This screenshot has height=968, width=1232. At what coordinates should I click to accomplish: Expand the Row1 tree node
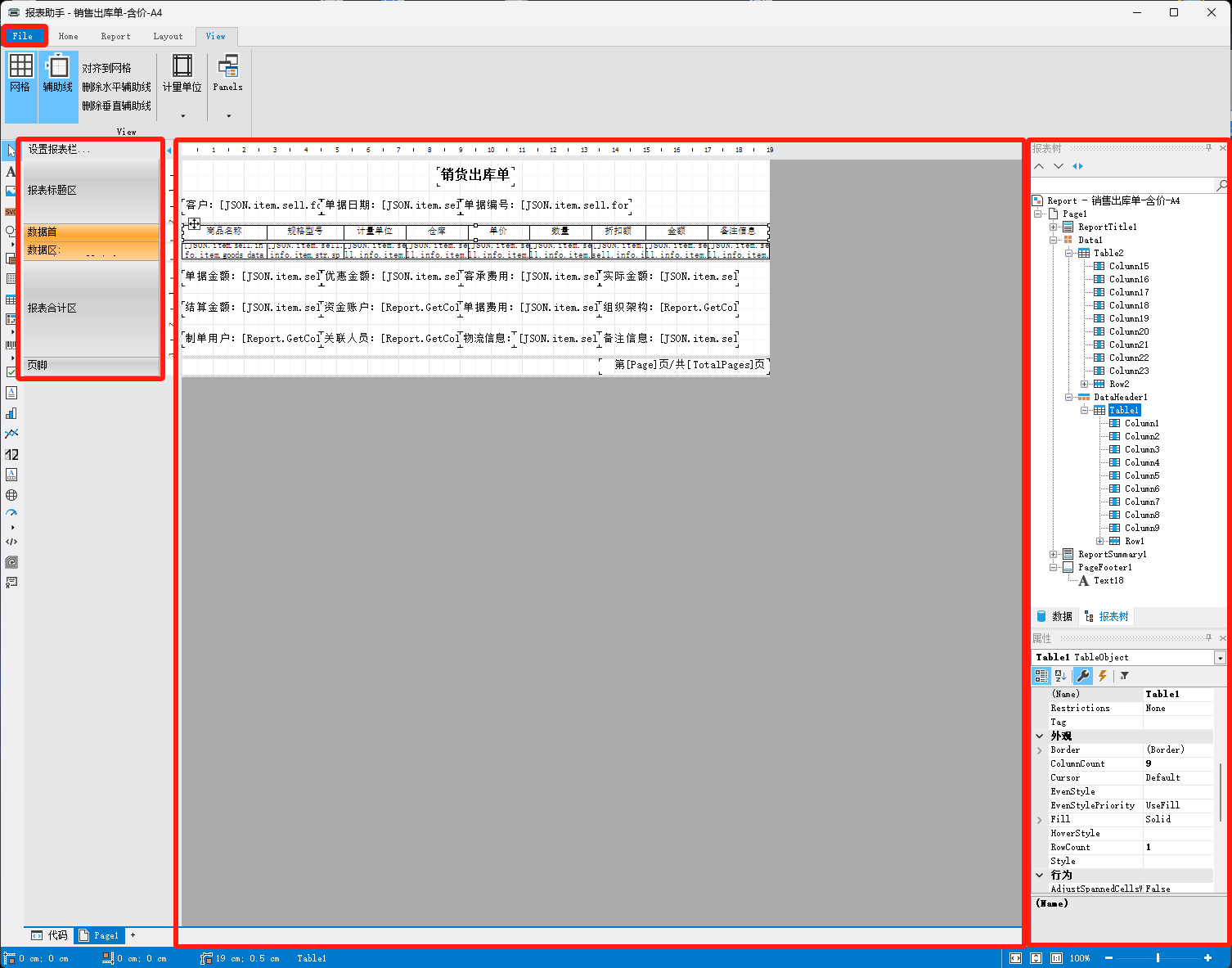[x=1100, y=541]
